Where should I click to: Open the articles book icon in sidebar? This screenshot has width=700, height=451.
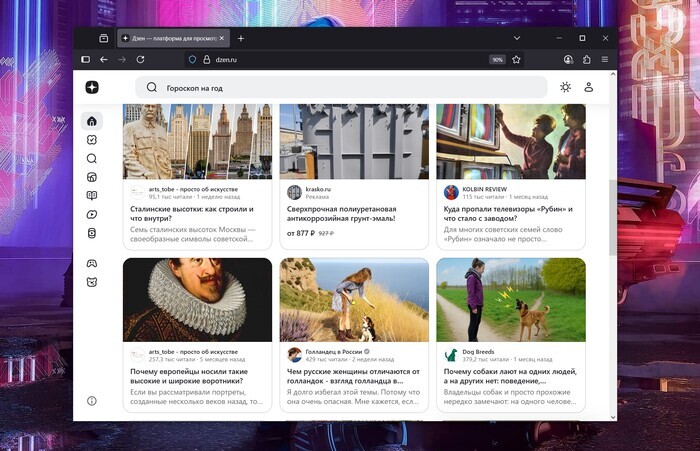click(x=92, y=196)
